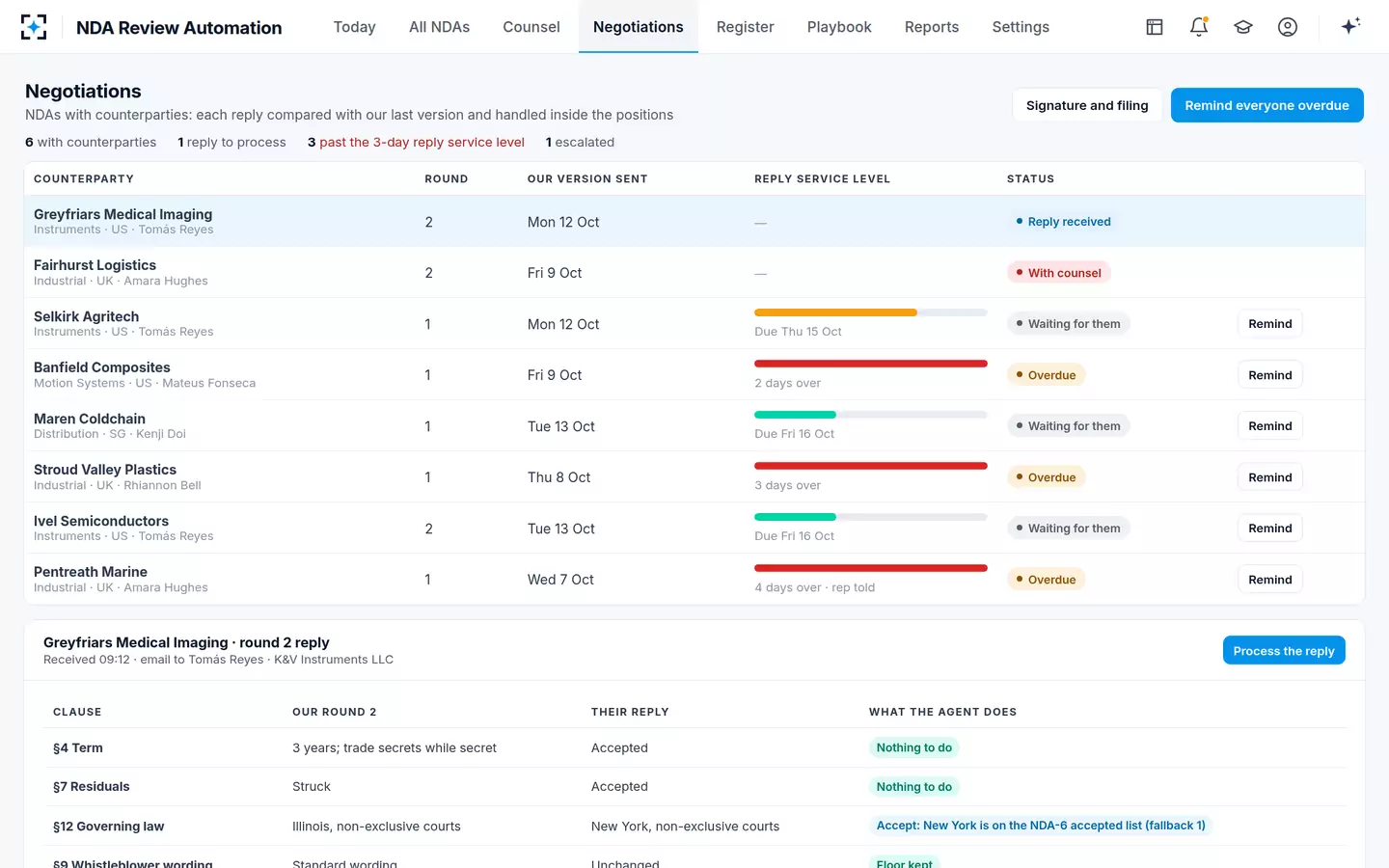Remind Selkirk Agritech
The image size is (1389, 868).
point(1270,324)
